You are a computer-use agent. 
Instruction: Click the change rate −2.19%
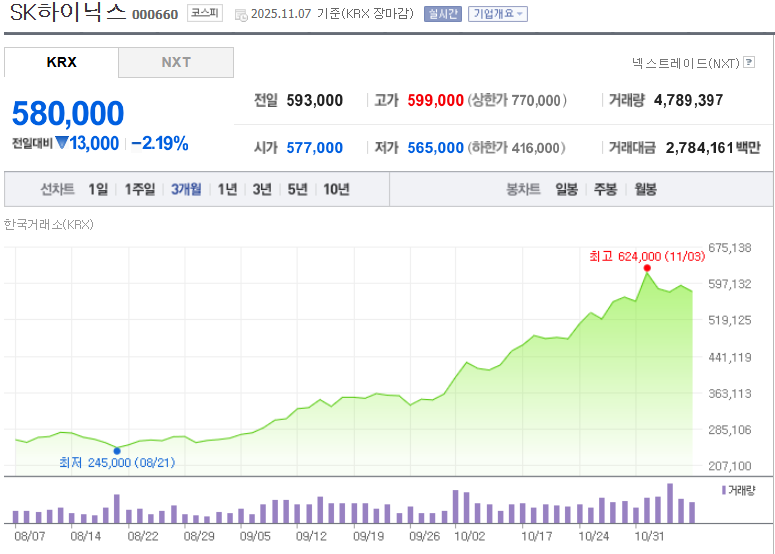click(x=160, y=143)
